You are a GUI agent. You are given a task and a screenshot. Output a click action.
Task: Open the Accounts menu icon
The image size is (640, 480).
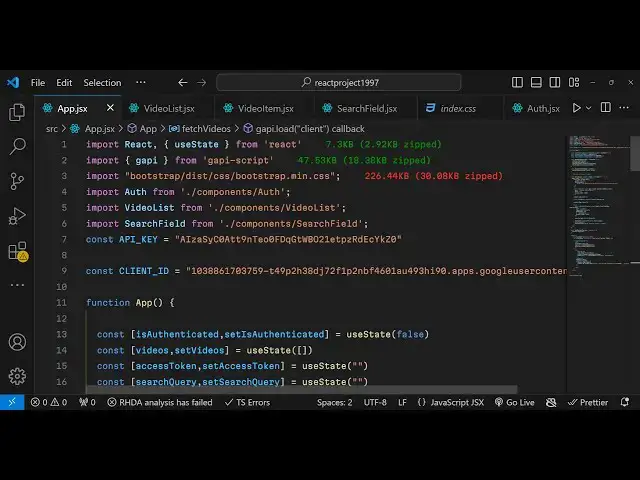(17, 342)
